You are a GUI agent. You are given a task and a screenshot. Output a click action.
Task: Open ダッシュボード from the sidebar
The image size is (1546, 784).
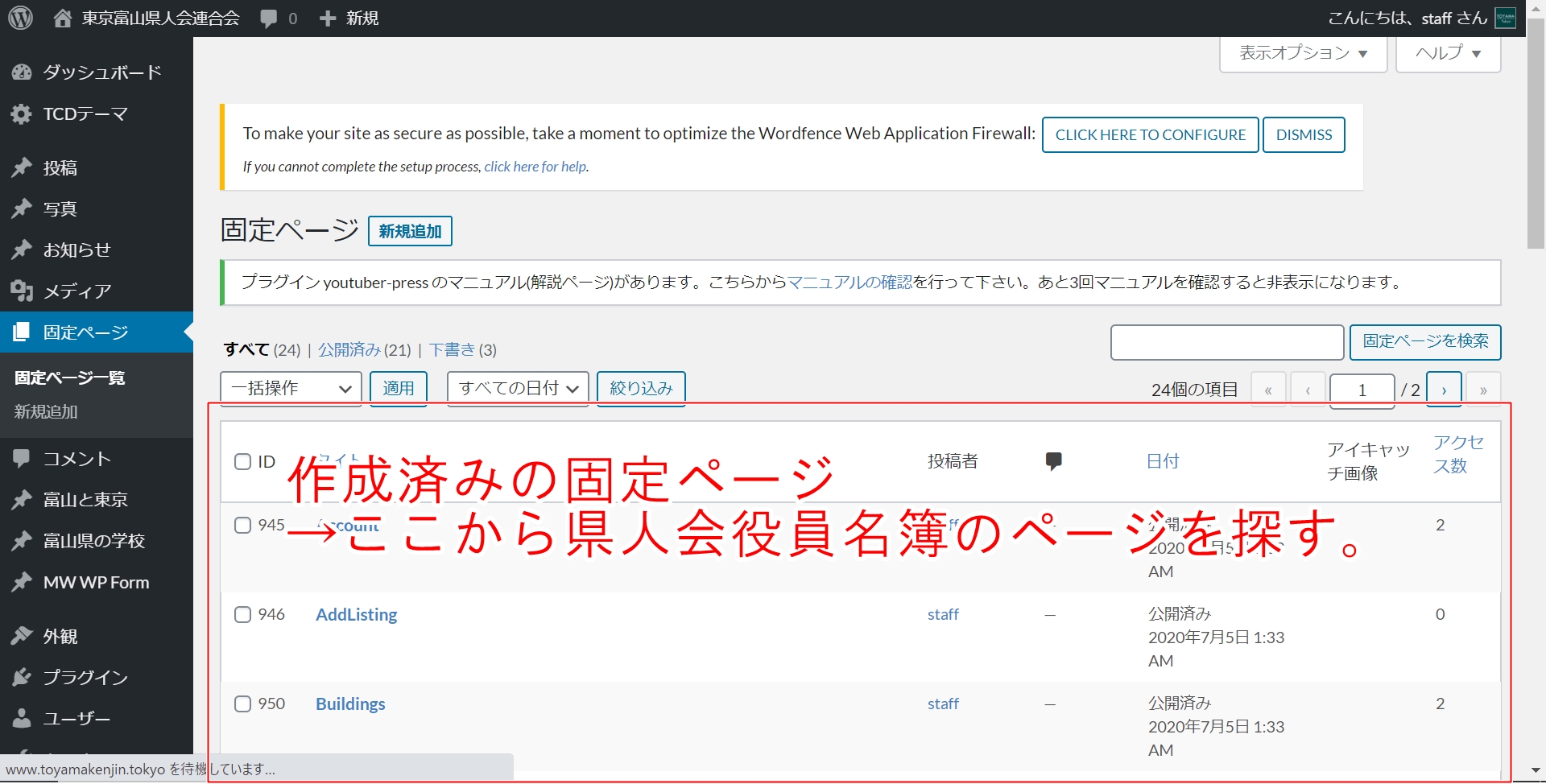101,72
